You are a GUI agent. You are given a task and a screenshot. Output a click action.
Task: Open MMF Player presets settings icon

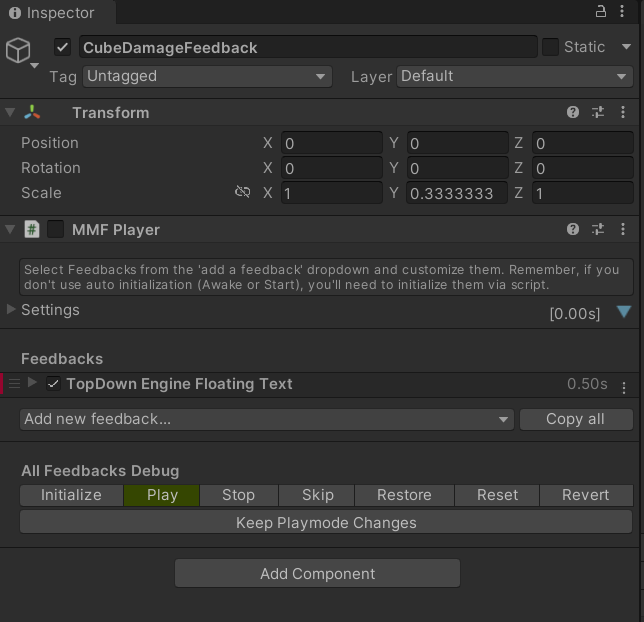click(x=598, y=229)
